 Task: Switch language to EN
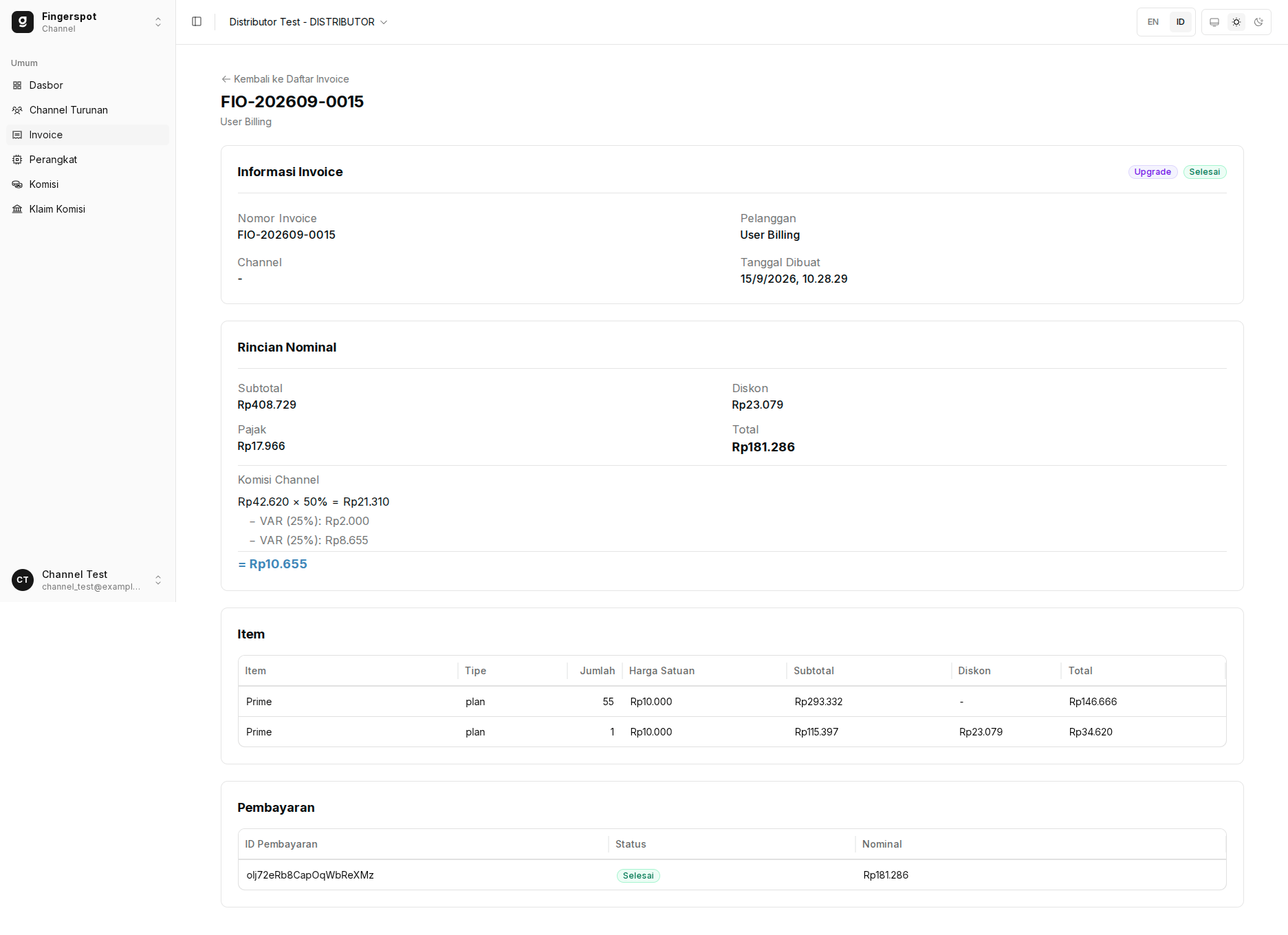1153,22
